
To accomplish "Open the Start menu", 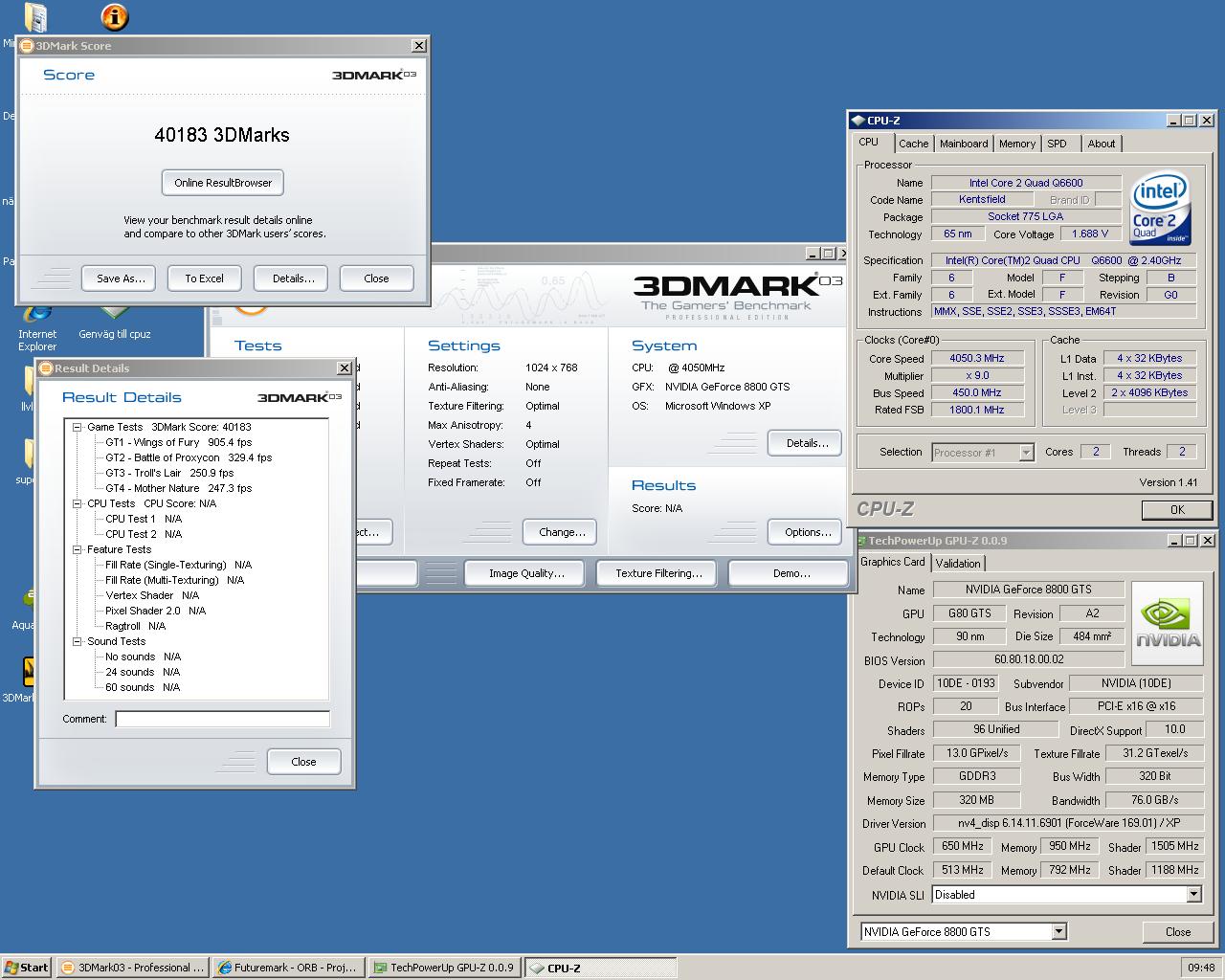I will [26, 968].
